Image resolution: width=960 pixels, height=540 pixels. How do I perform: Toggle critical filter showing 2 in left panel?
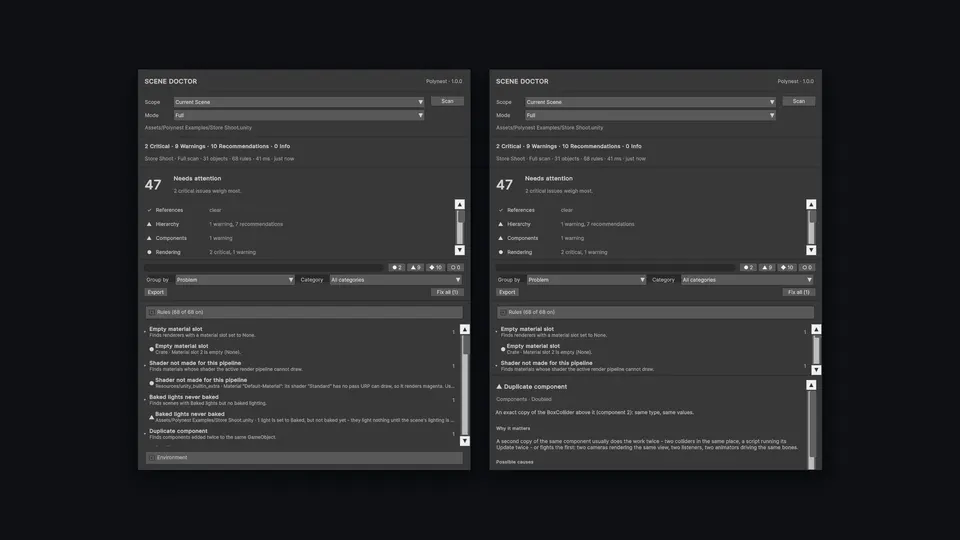397,268
